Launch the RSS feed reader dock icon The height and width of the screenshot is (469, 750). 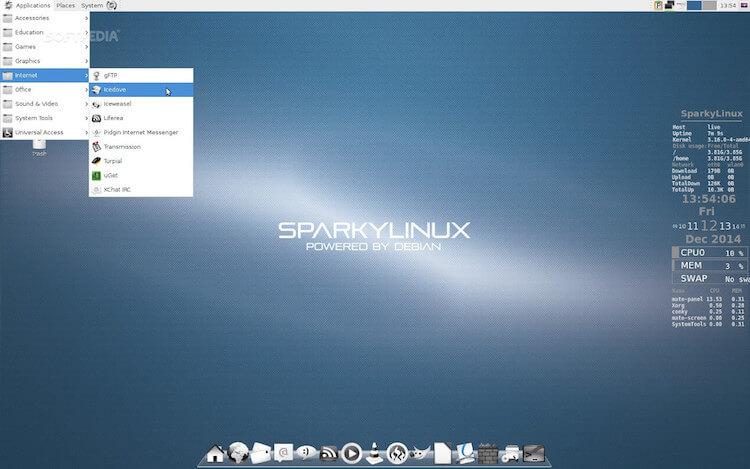point(329,453)
